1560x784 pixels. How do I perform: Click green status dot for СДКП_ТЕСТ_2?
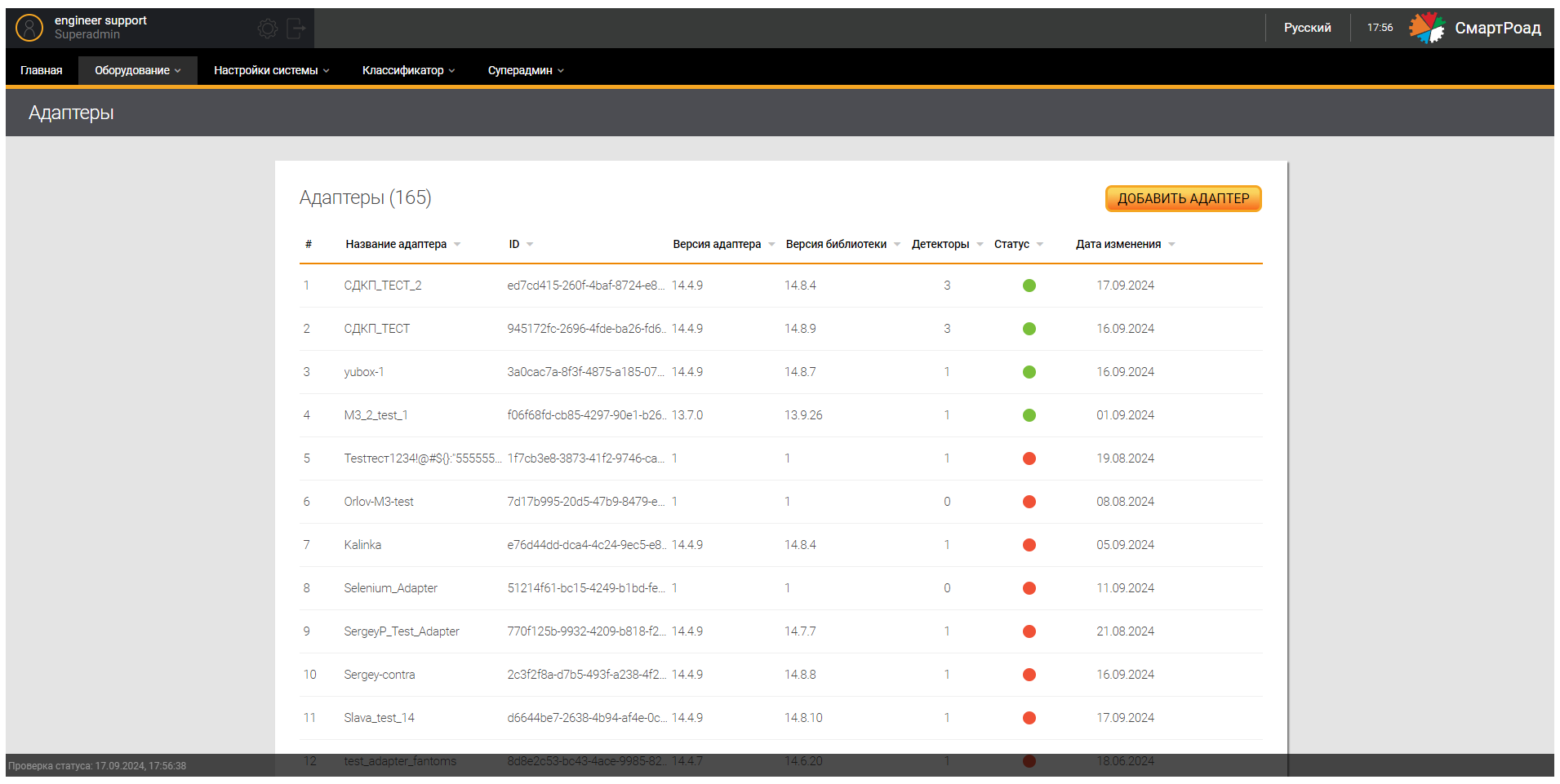[x=1029, y=286]
